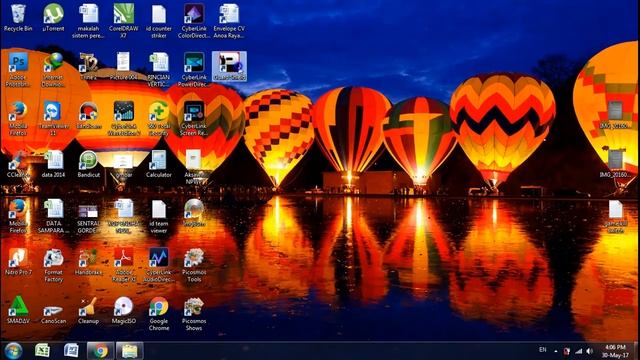Select the SMADAV antivirus shortcut
This screenshot has width=640, height=360.
tap(18, 310)
